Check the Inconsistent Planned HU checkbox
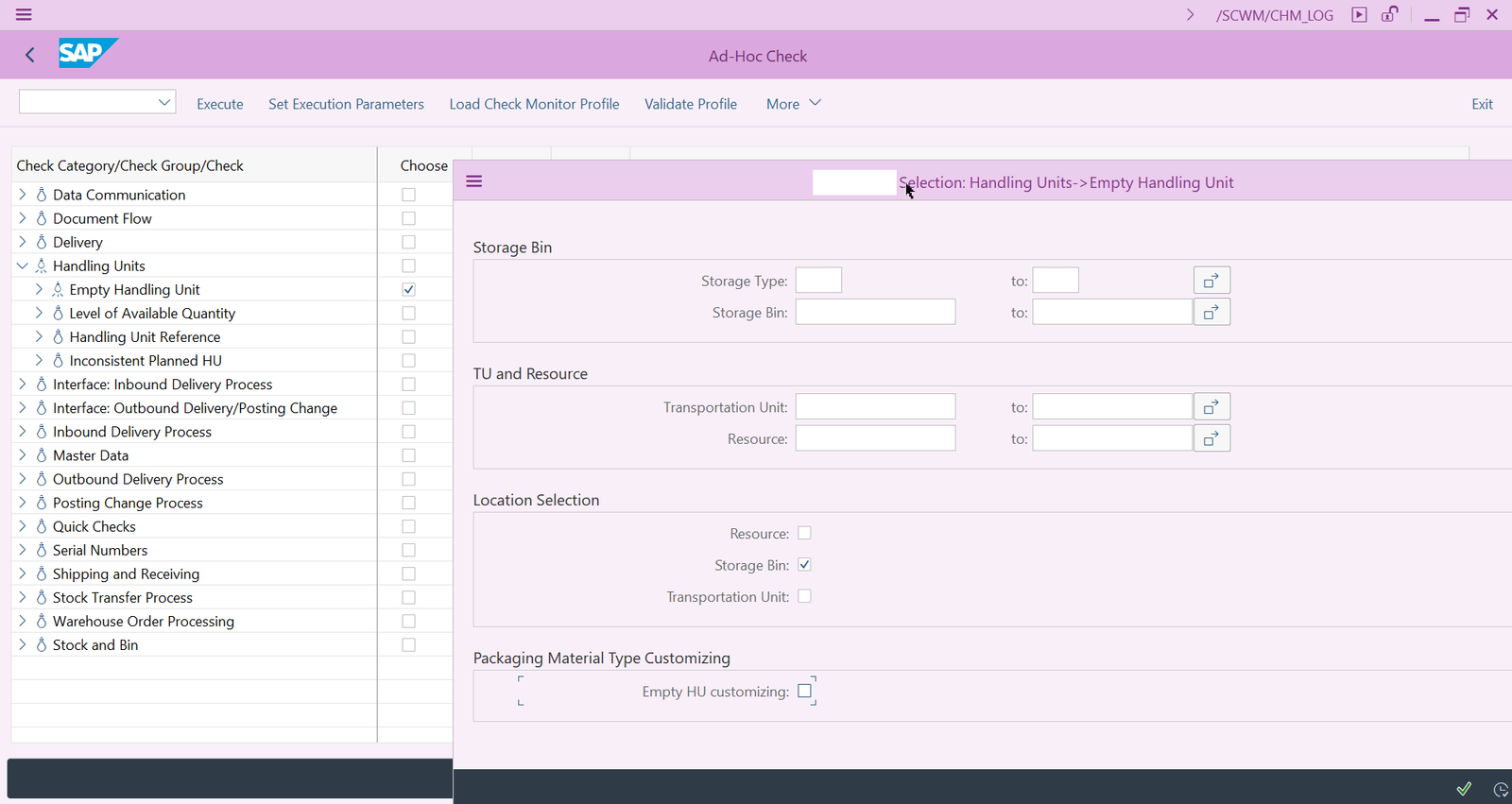The image size is (1512, 804). (408, 360)
